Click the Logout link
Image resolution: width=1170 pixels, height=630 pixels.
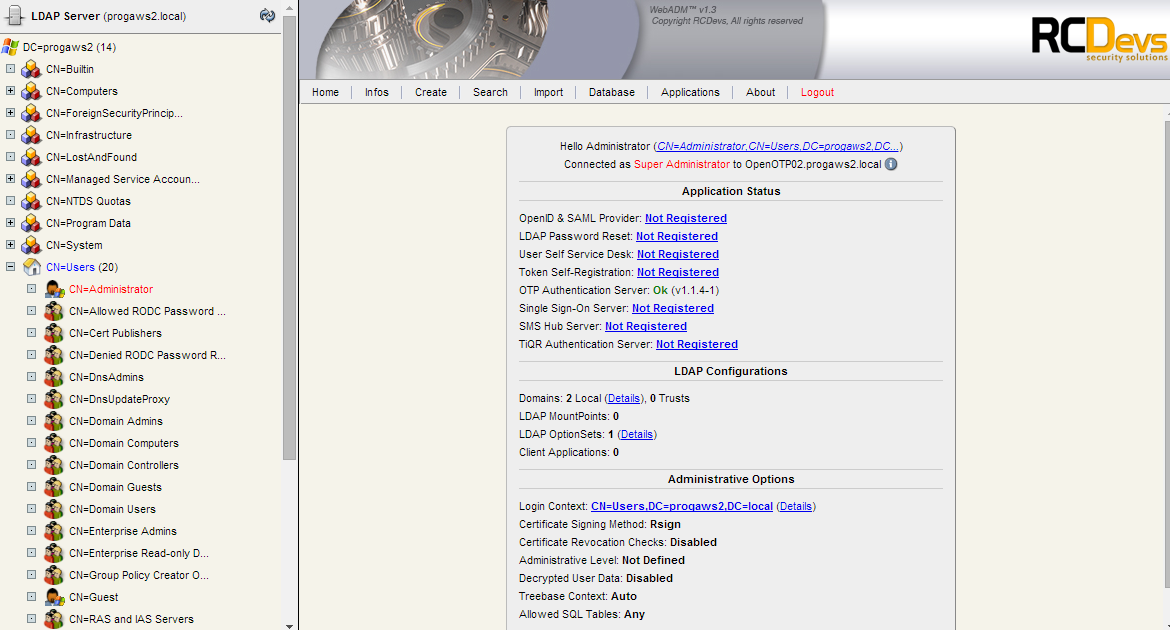tap(817, 93)
